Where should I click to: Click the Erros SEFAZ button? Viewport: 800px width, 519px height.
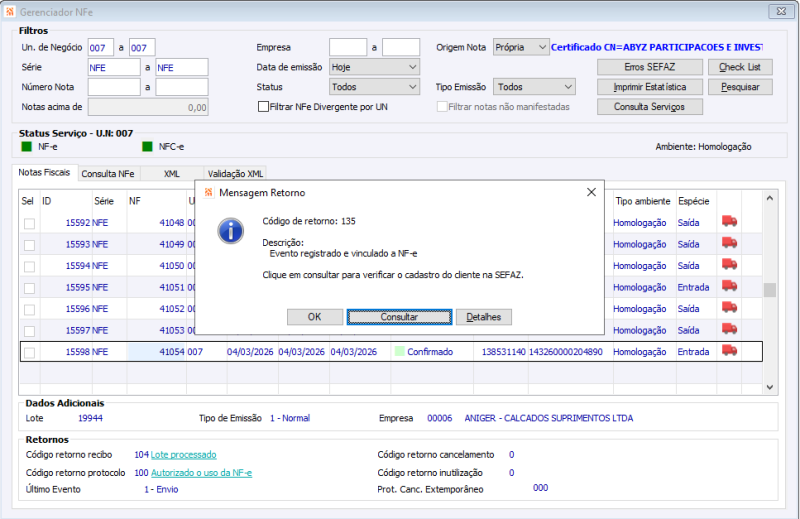click(x=649, y=67)
